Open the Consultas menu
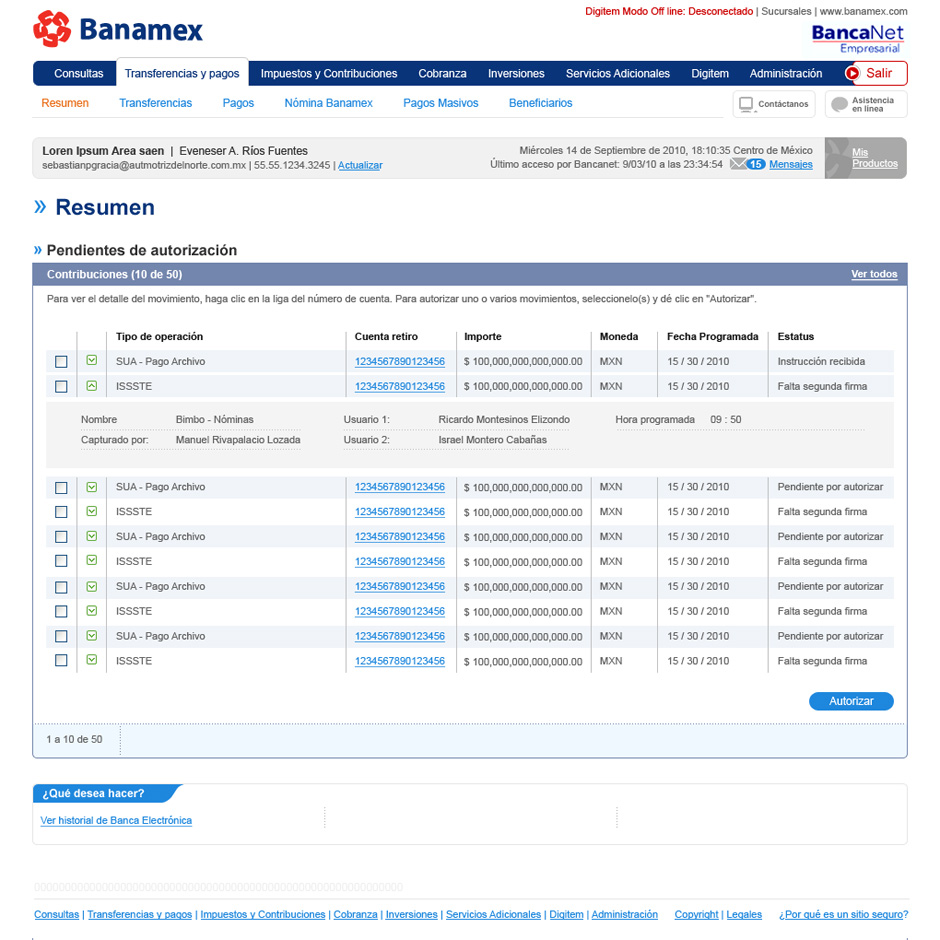This screenshot has height=940, width=940. click(79, 73)
